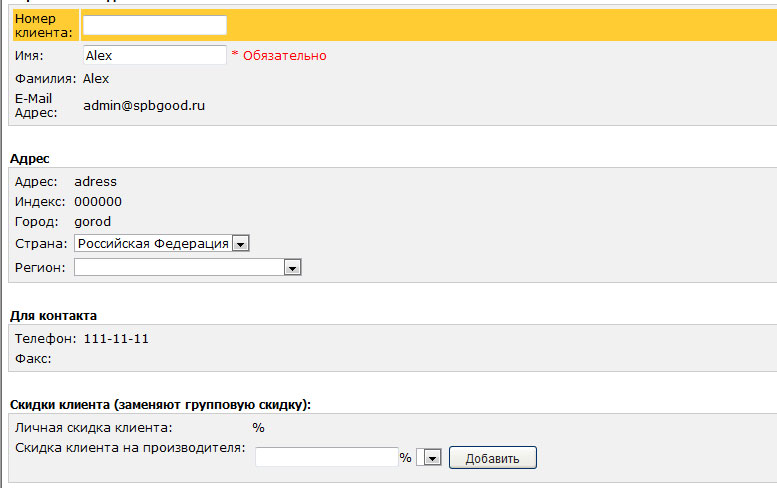
Task: Click the Факс label
Action: pyautogui.click(x=32, y=357)
